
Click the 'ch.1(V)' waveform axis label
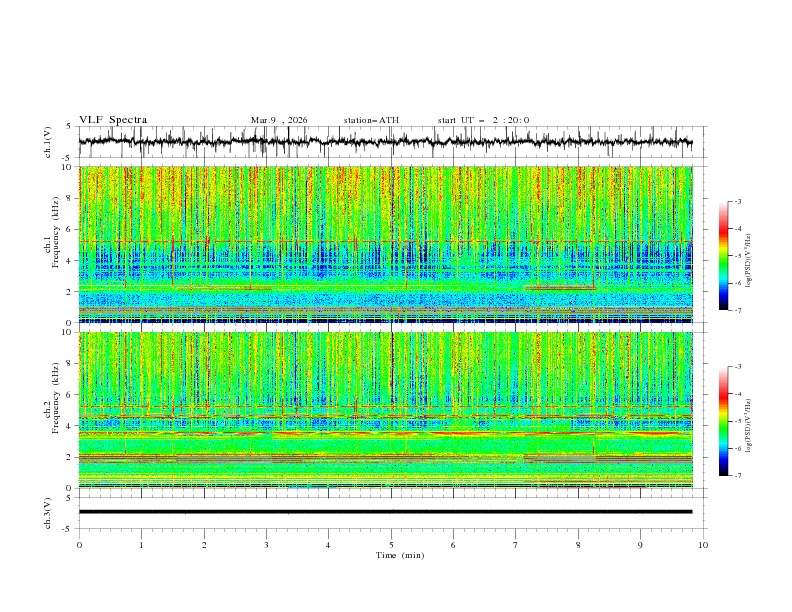tap(47, 142)
